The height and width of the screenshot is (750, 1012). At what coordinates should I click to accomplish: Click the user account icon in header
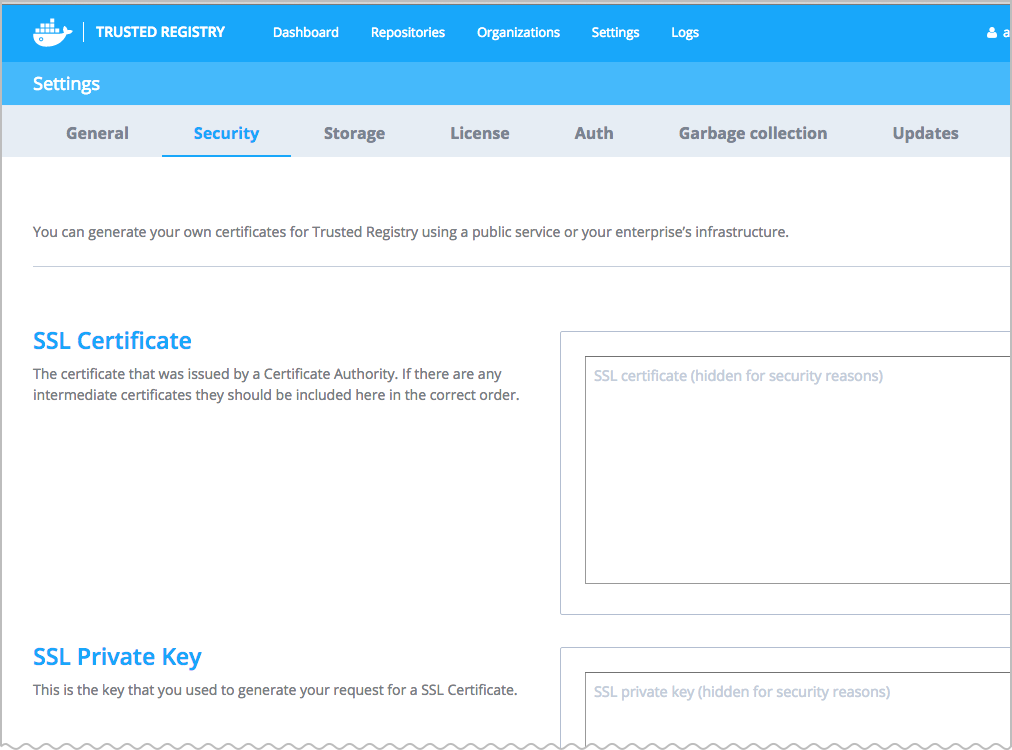pos(992,33)
